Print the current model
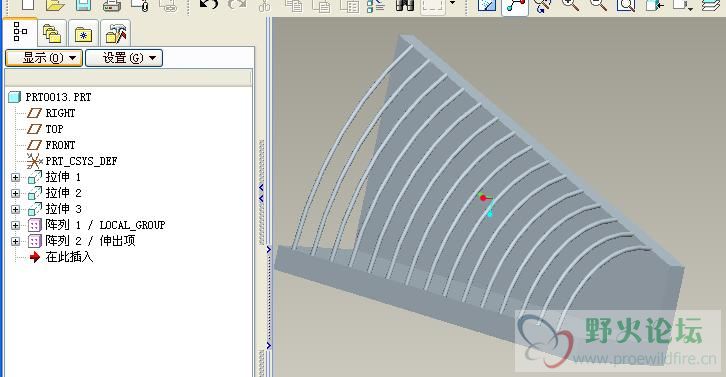The image size is (726, 377). pos(112,6)
